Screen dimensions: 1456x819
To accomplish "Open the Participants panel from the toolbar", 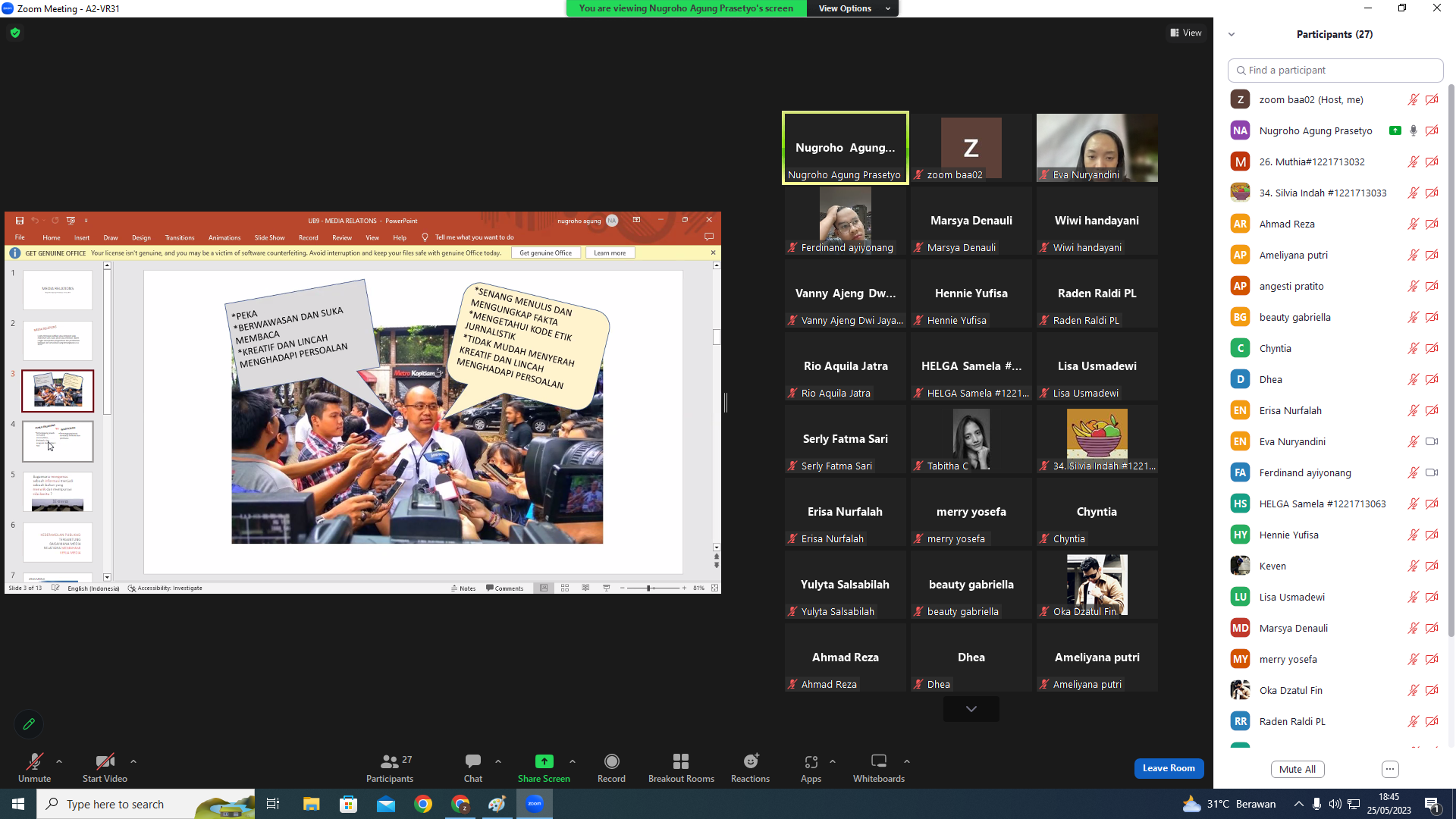I will coord(390,767).
